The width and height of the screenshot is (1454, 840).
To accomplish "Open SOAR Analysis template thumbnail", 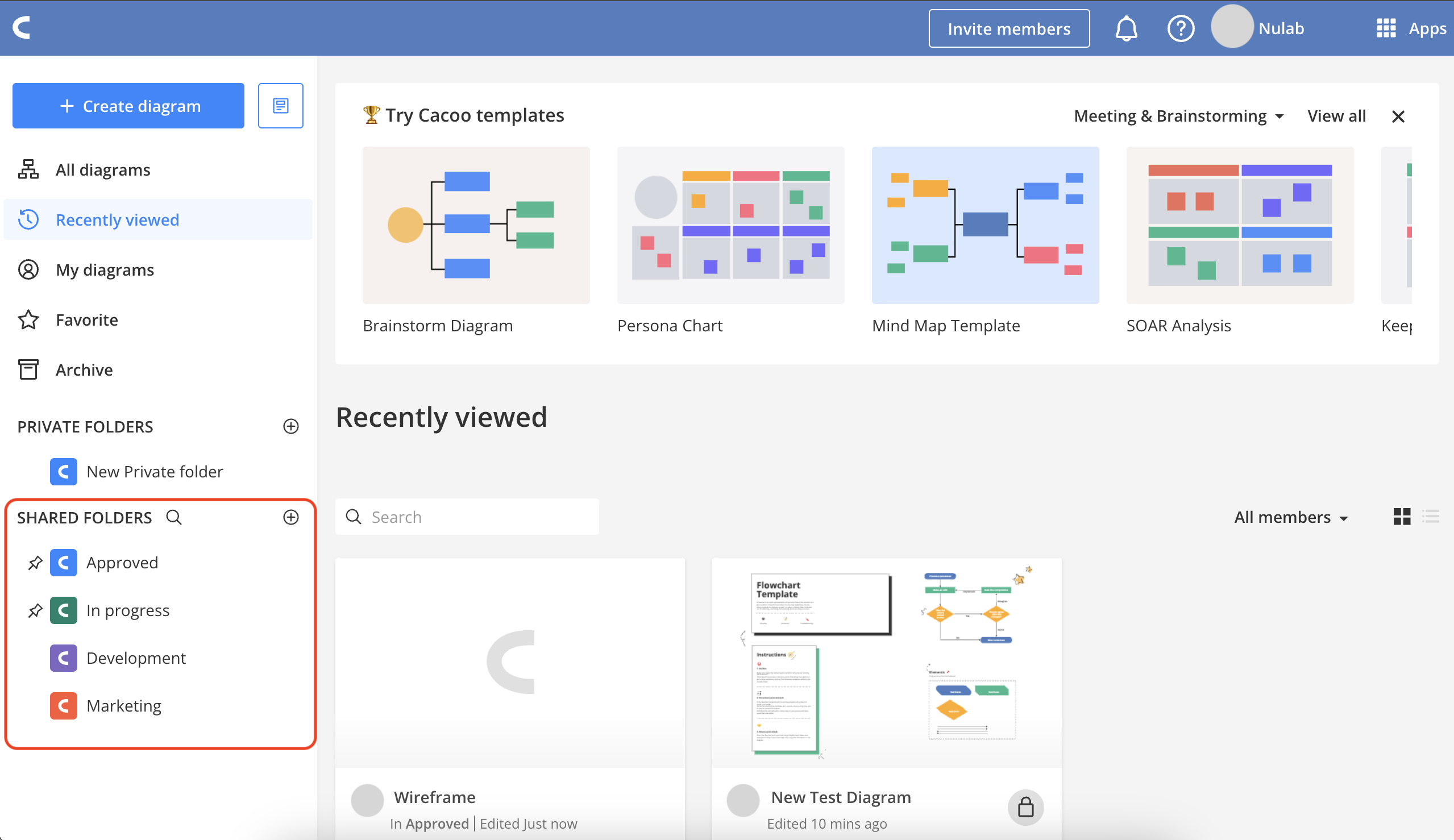I will tap(1239, 225).
